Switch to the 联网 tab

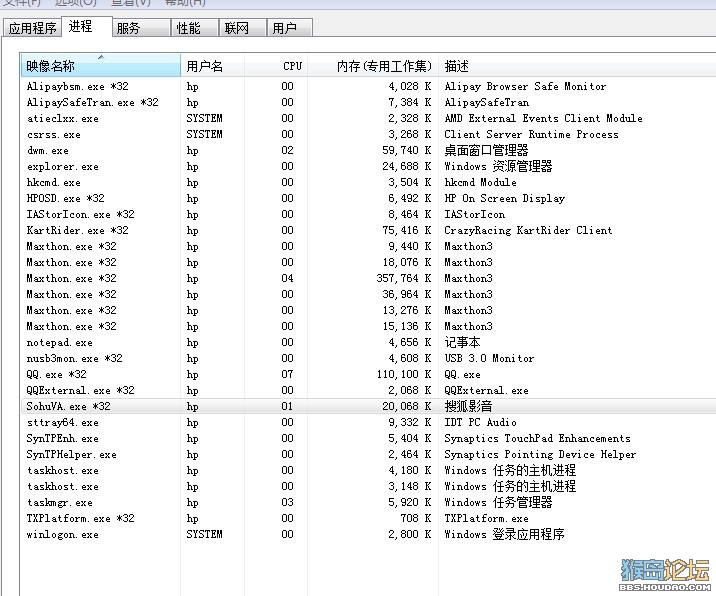242,28
